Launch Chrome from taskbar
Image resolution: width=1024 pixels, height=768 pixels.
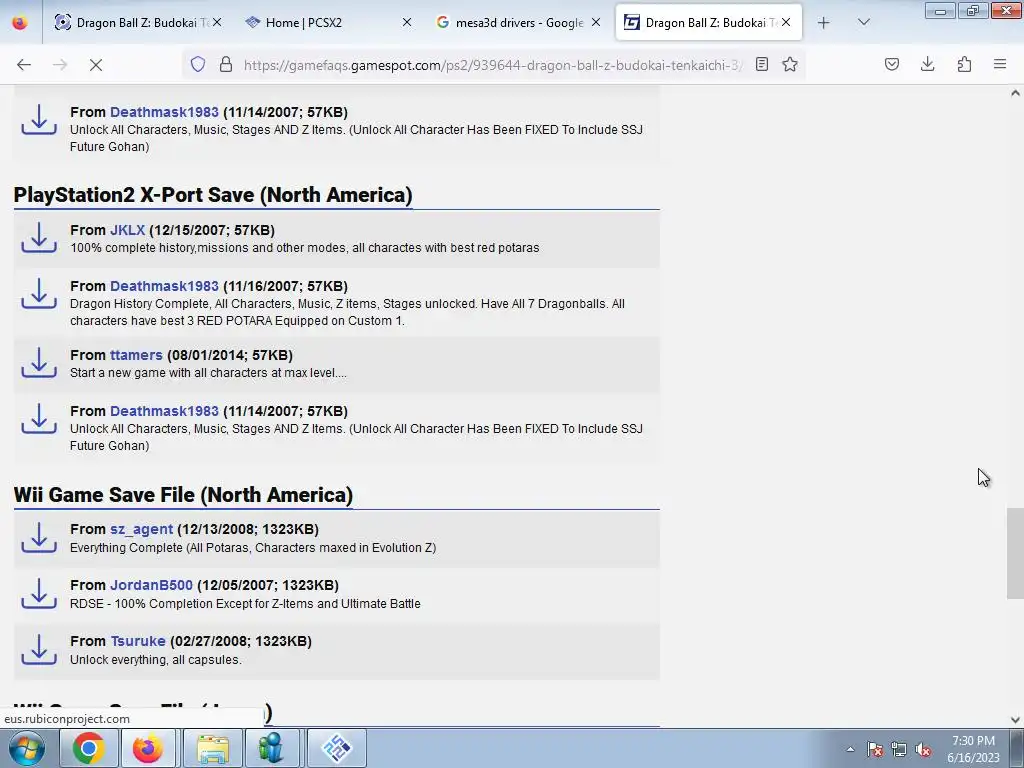pyautogui.click(x=89, y=748)
